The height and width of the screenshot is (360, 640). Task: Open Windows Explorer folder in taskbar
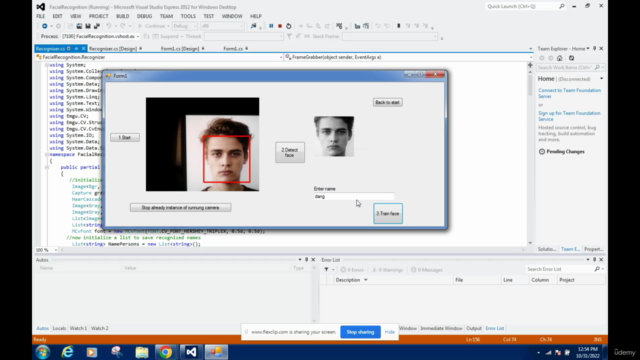coord(142,352)
